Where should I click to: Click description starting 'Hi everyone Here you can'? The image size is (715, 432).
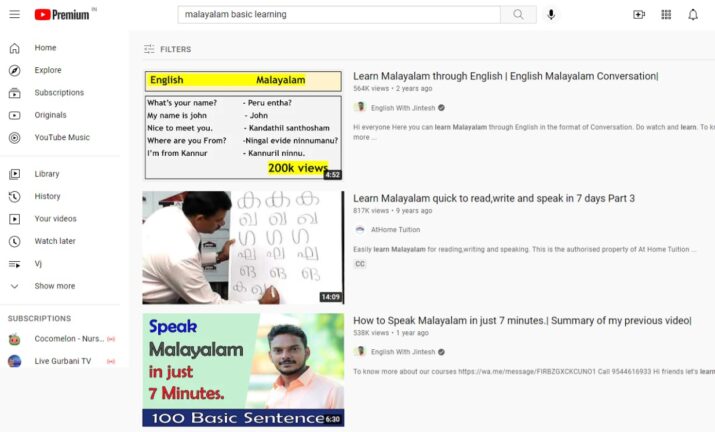point(534,132)
